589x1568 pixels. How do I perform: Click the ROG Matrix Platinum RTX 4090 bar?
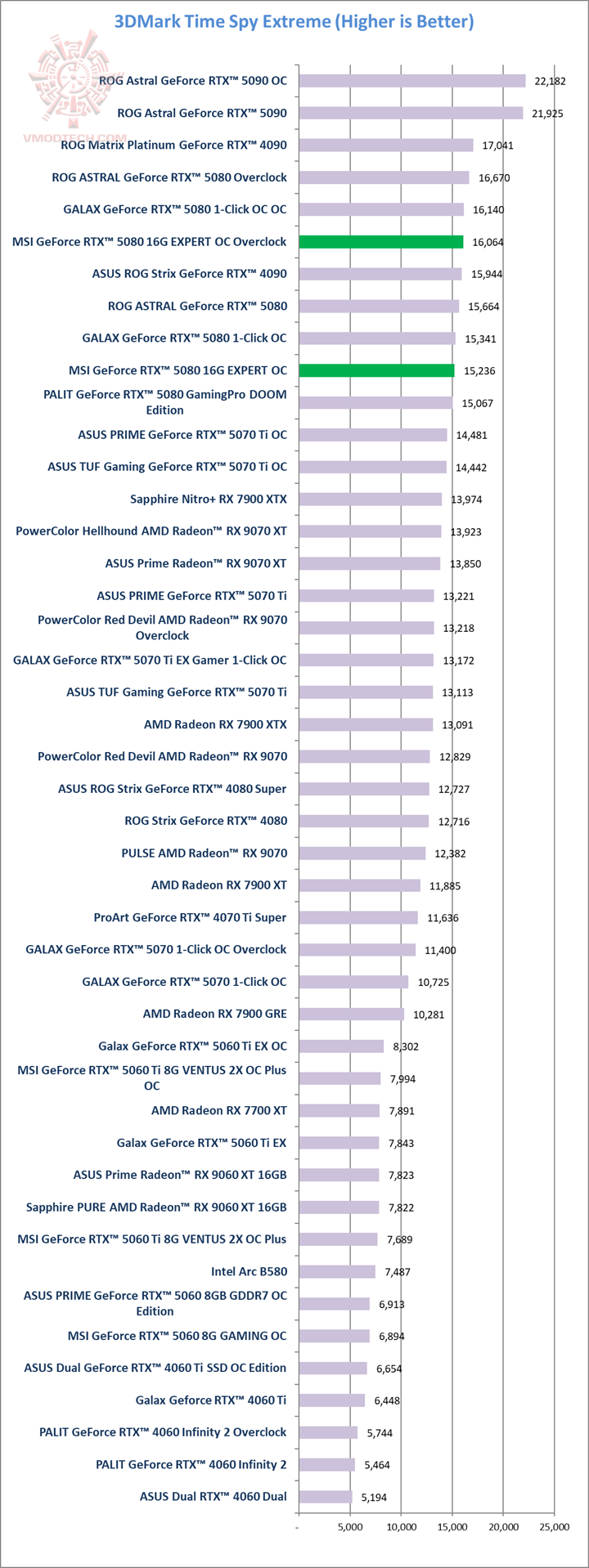[385, 146]
